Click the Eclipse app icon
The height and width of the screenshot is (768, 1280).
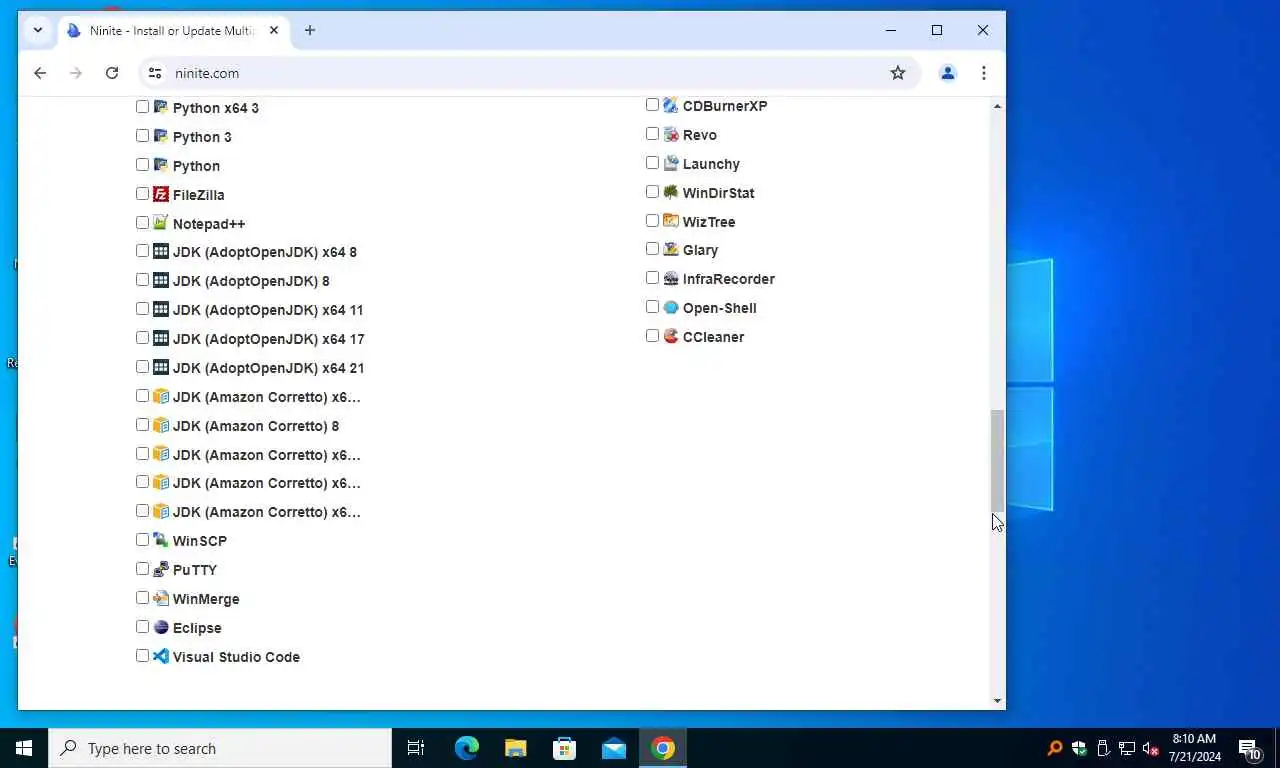click(160, 627)
